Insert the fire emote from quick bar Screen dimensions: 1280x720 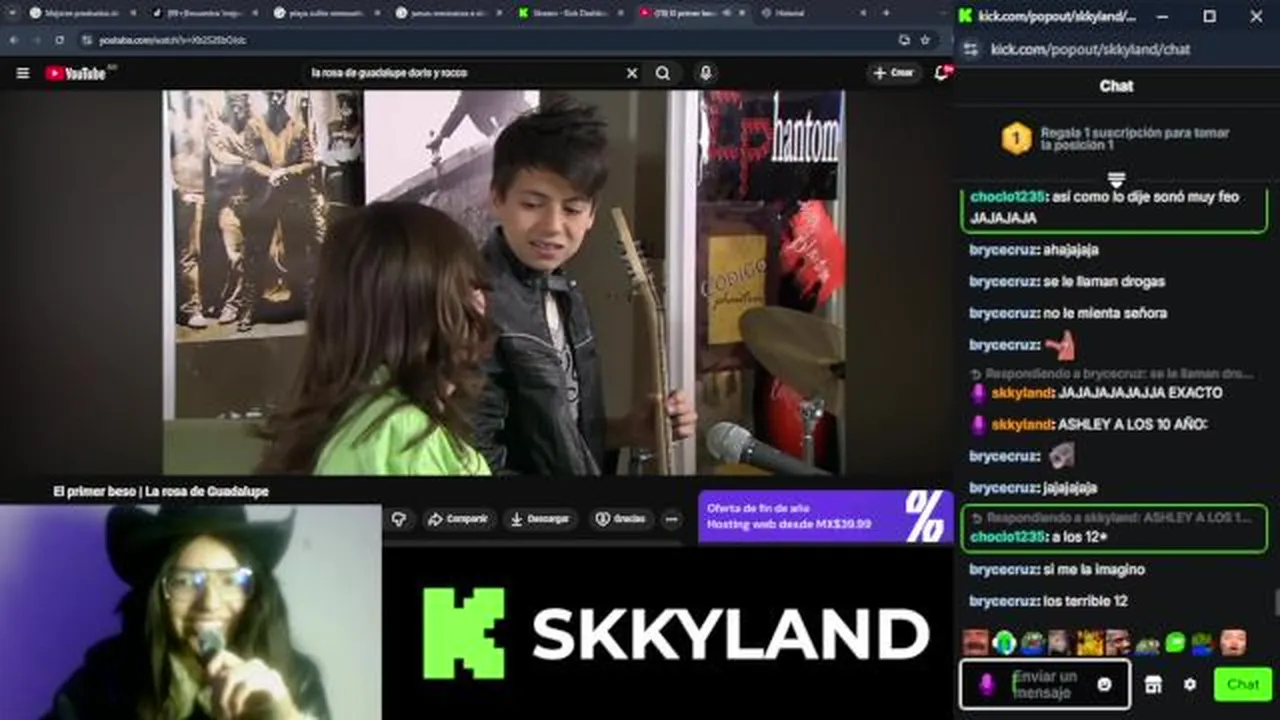(x=1090, y=642)
